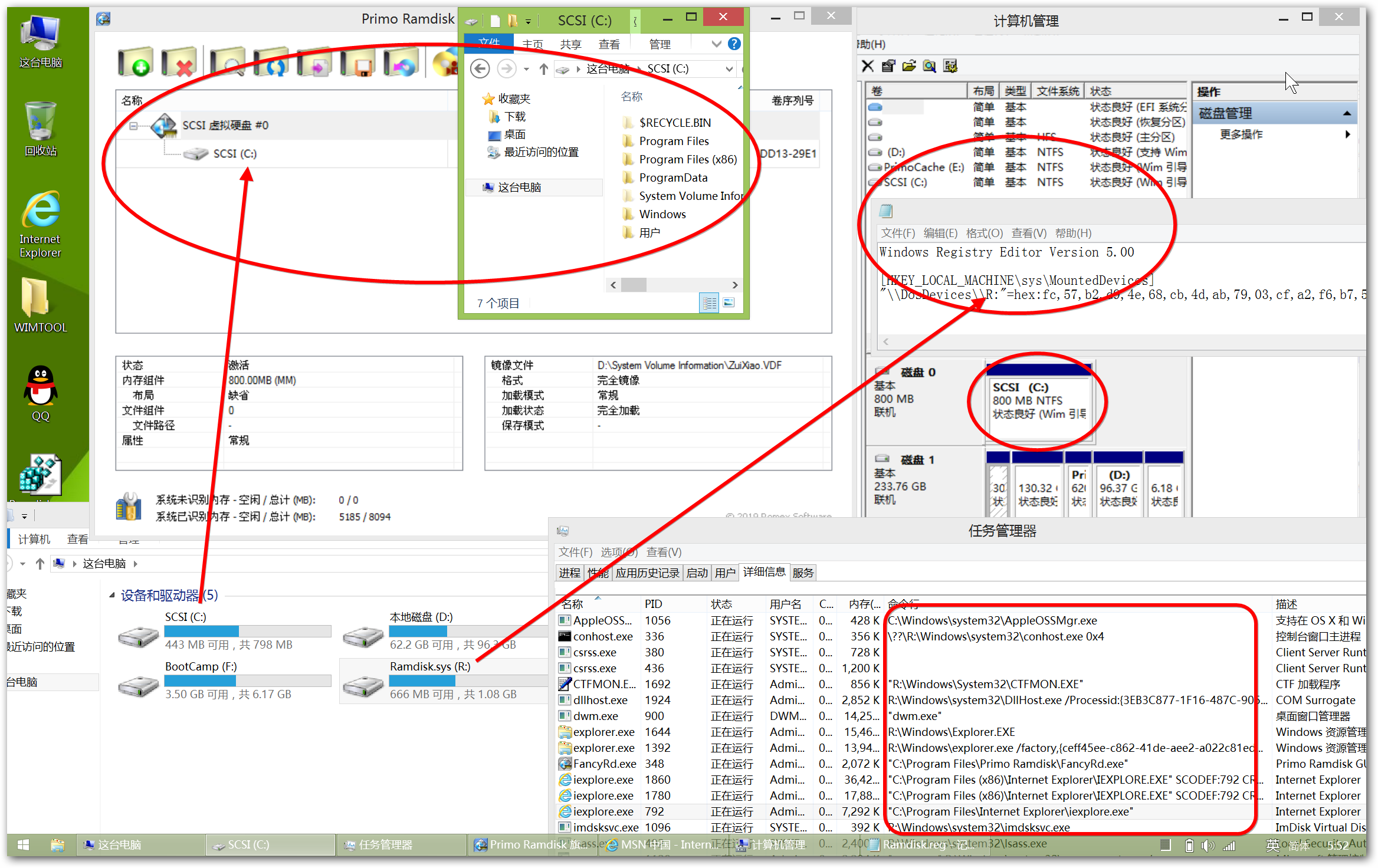Click the 计算机管理 taskbar button
1378x868 pixels.
794,844
